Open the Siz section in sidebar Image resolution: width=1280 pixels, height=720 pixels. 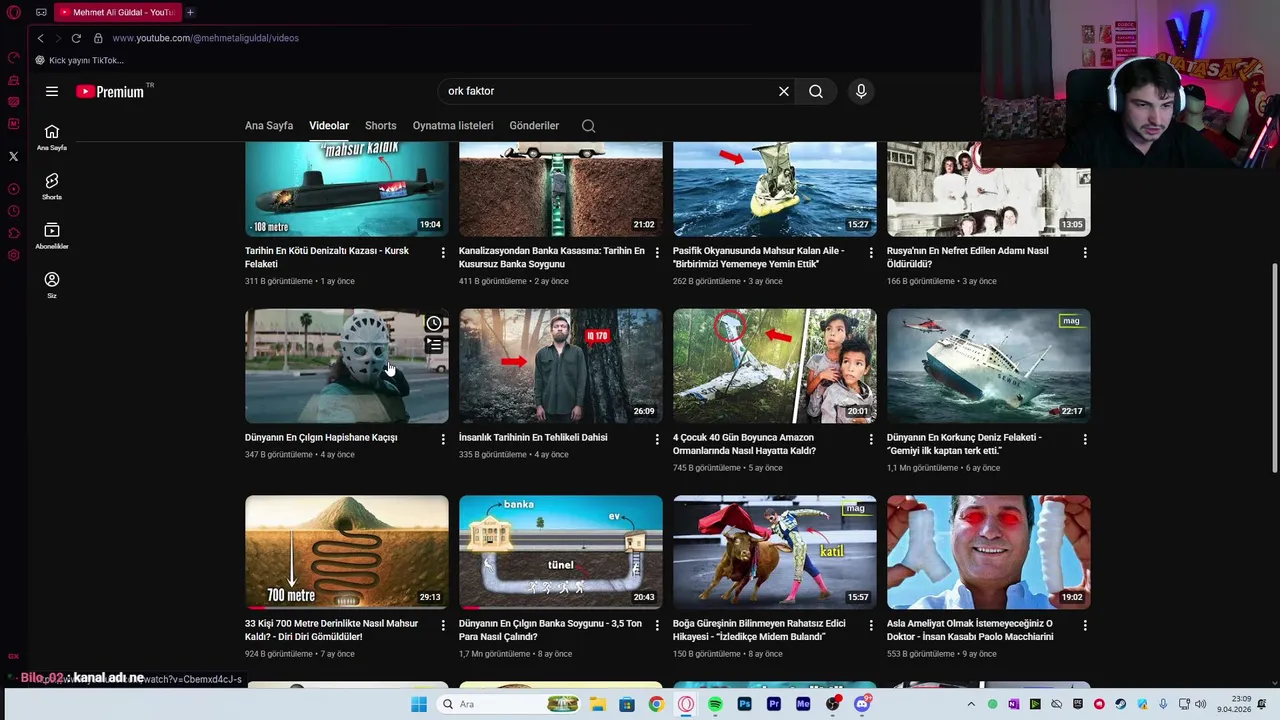(x=52, y=285)
